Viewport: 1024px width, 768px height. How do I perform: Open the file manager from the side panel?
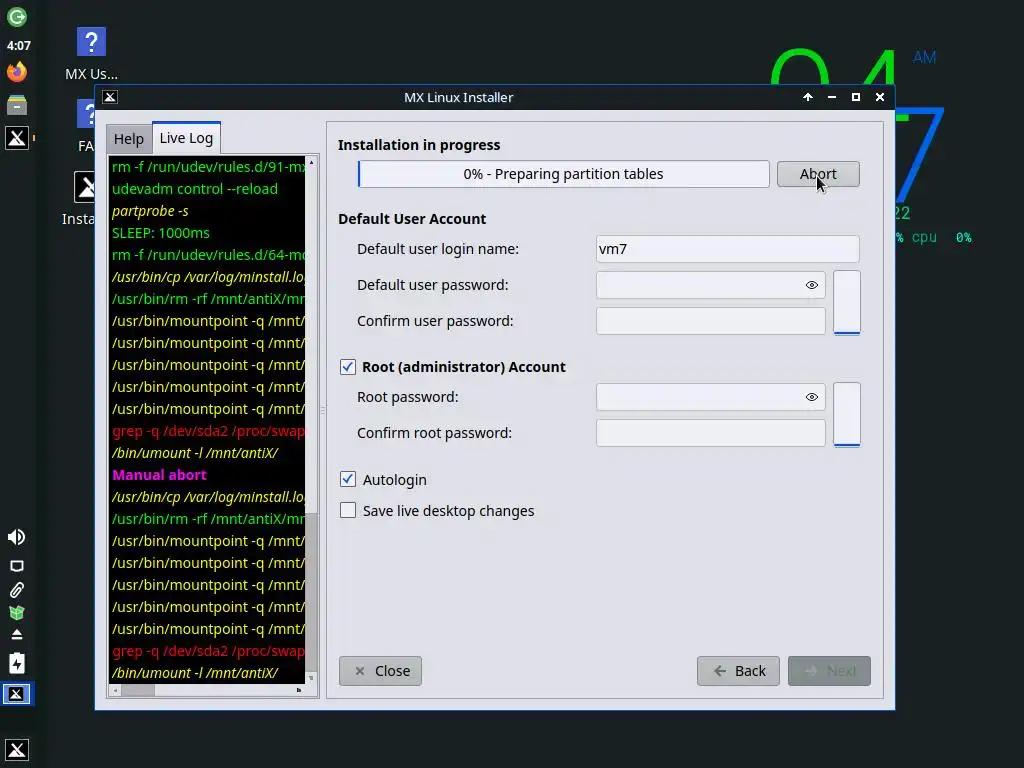click(16, 104)
